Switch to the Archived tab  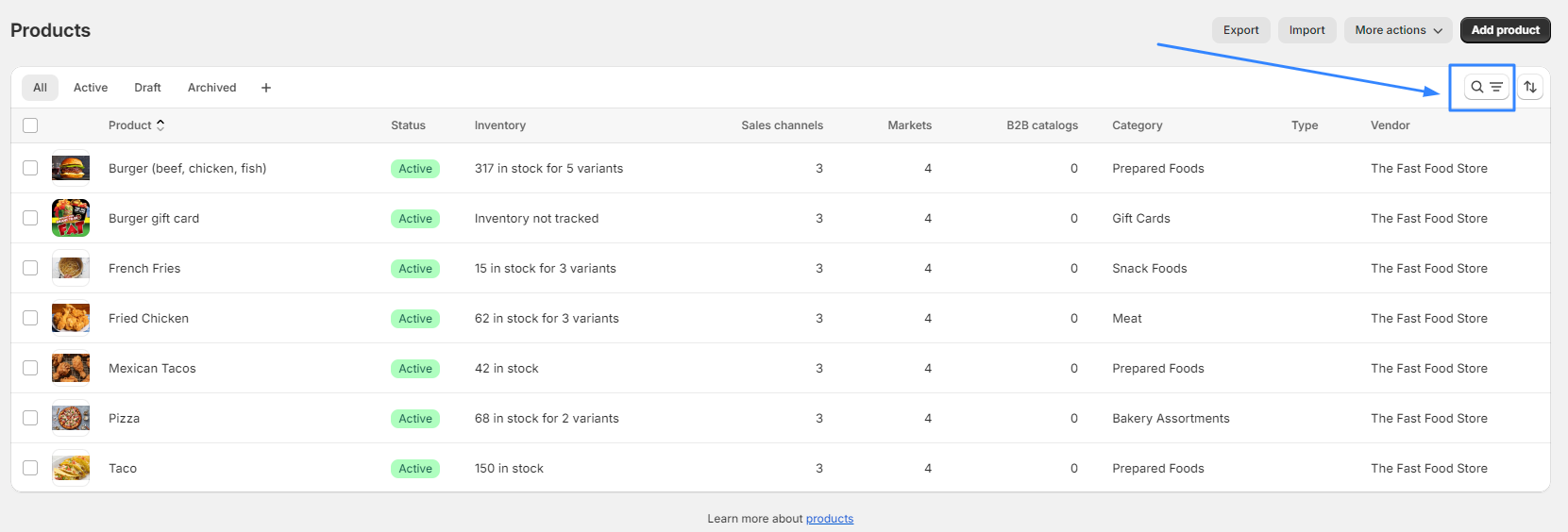tap(211, 88)
